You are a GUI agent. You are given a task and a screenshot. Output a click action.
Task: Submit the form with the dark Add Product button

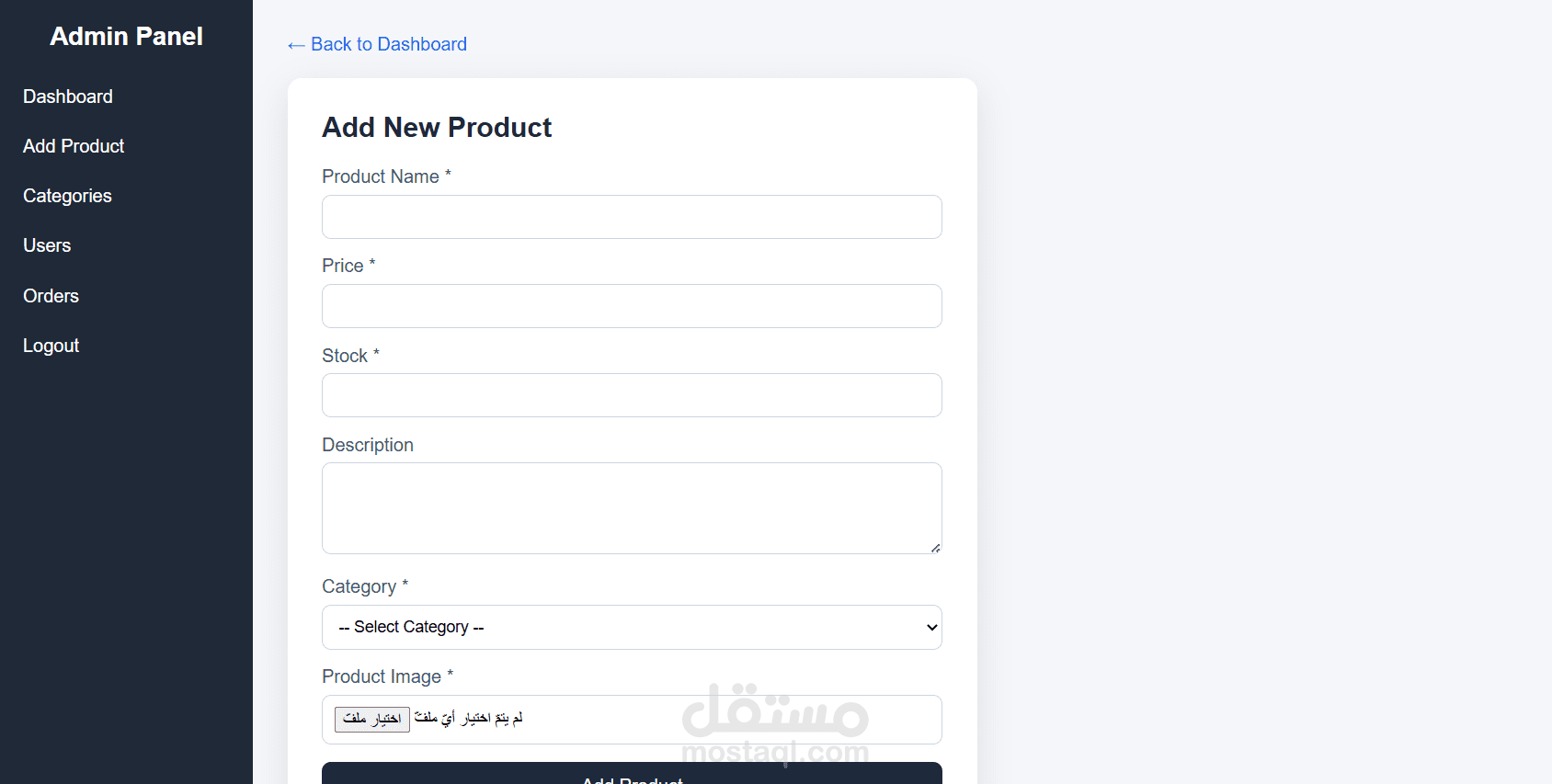click(632, 775)
